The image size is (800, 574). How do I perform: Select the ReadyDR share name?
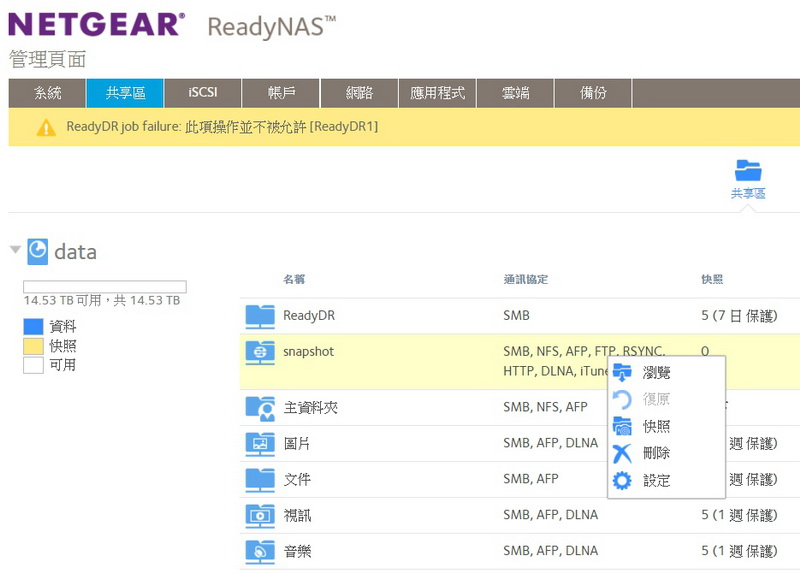(309, 316)
